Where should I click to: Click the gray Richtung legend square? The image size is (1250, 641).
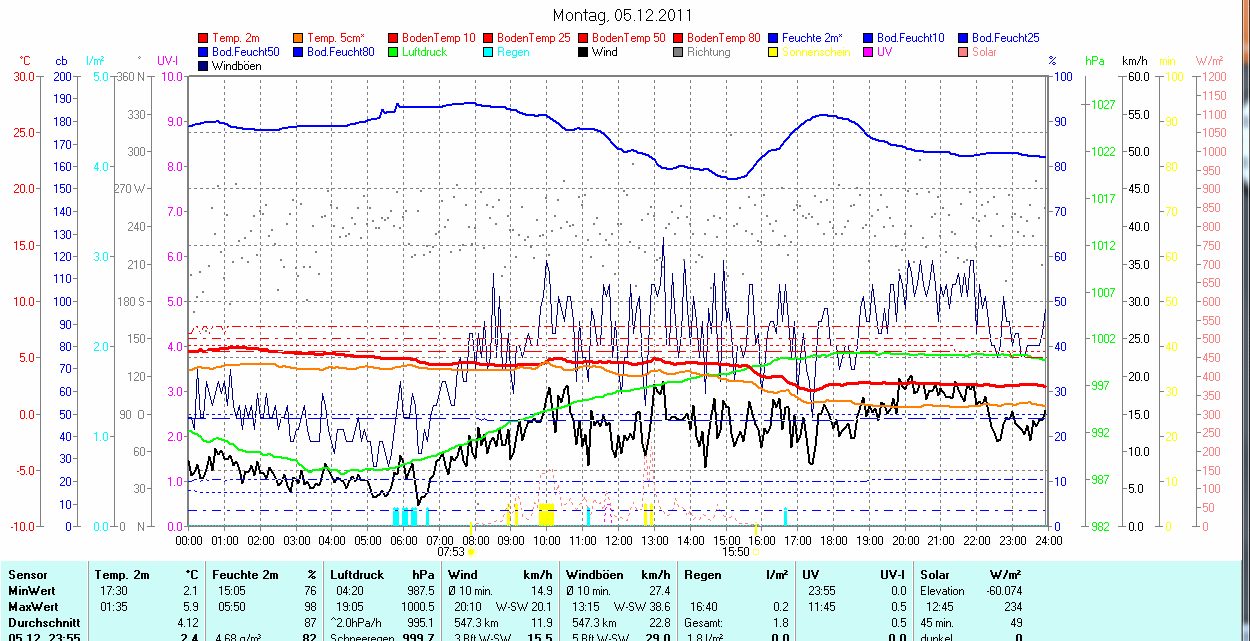point(679,52)
